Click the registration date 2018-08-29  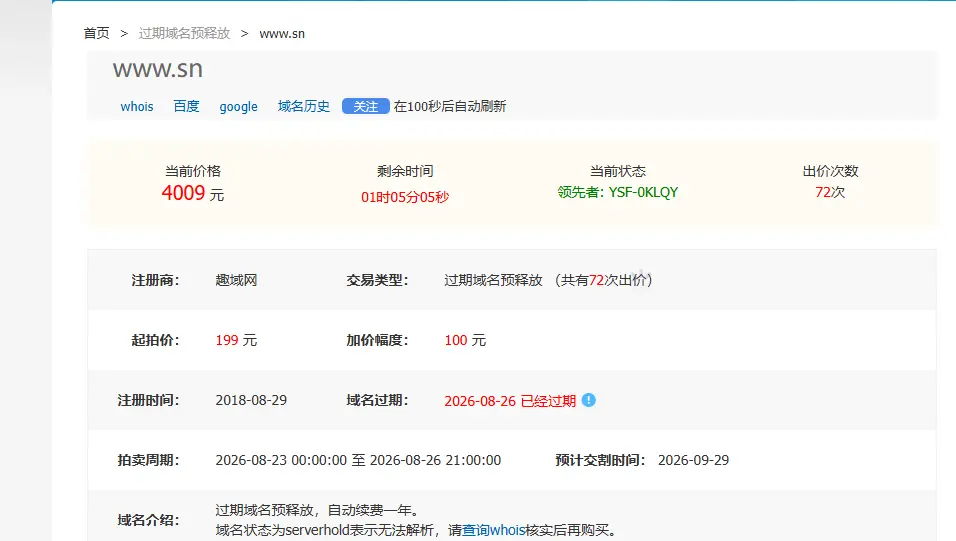point(251,400)
